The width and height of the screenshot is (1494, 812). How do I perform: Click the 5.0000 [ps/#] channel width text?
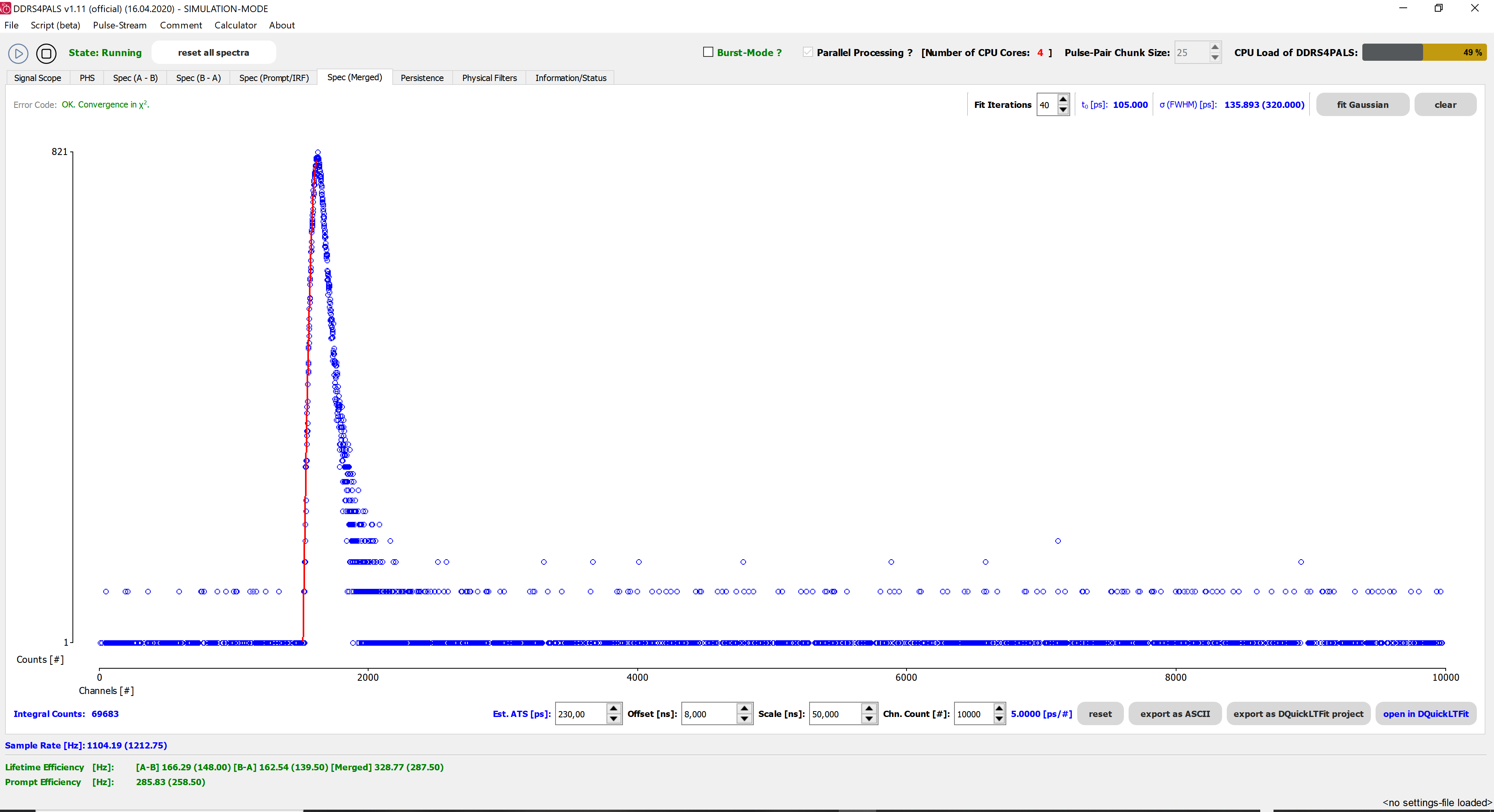[x=1041, y=713]
